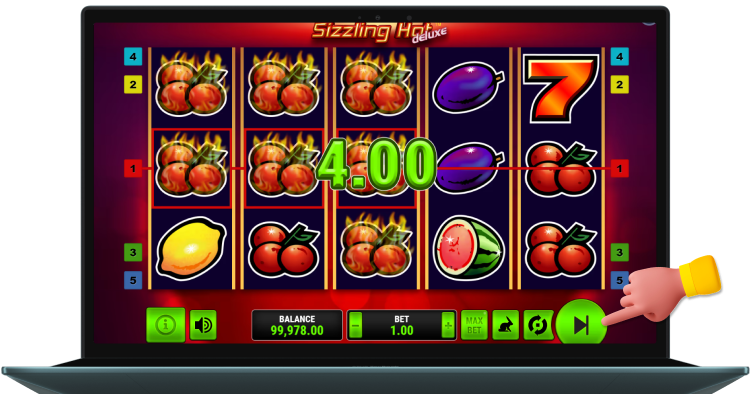This screenshot has width=750, height=400.
Task: Click payline 4 marker on right side
Action: [x=619, y=56]
